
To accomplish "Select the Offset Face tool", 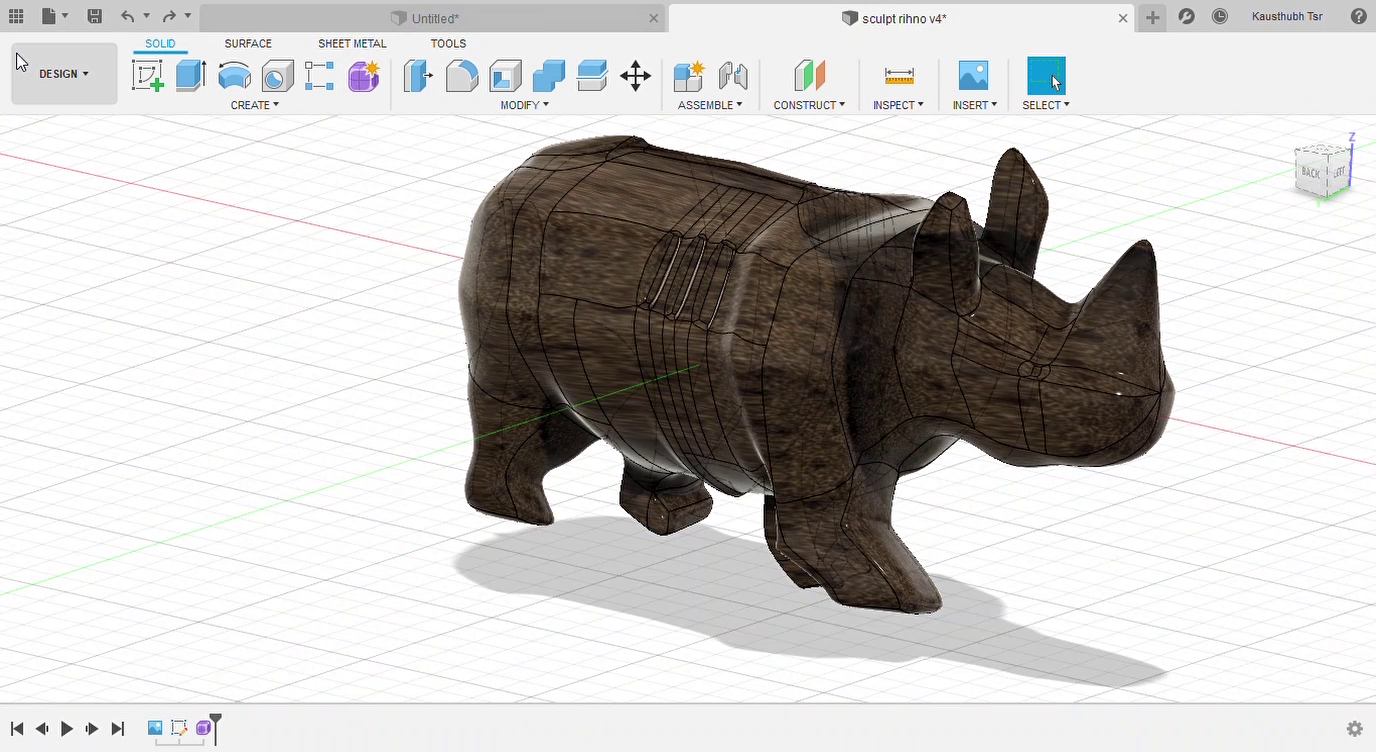I will (592, 76).
